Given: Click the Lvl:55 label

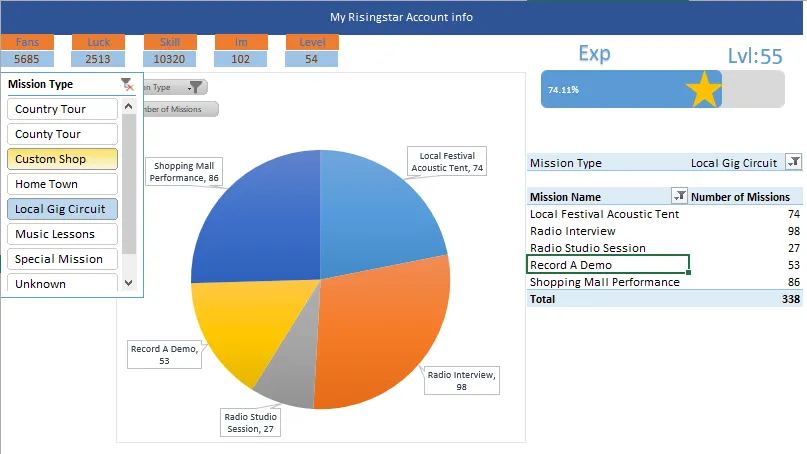Looking at the screenshot, I should (755, 56).
